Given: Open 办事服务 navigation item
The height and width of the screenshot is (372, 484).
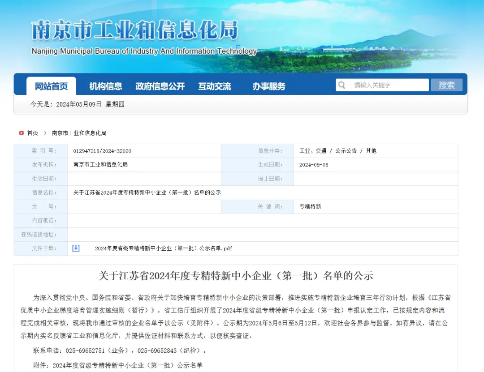Looking at the screenshot, I should click(269, 86).
